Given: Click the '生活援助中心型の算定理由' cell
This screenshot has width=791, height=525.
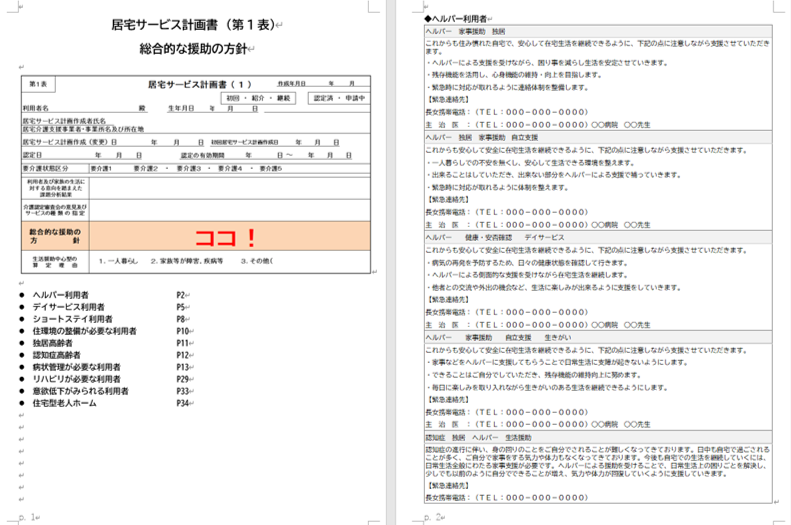Looking at the screenshot, I should (55, 262).
